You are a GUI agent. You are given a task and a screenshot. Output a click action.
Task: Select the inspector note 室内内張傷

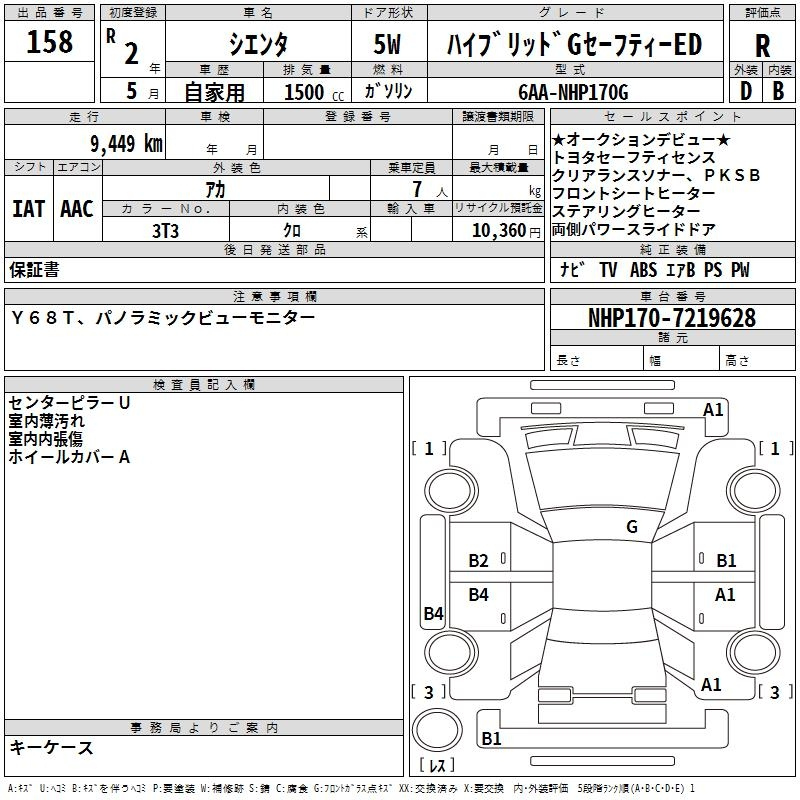pos(45,439)
